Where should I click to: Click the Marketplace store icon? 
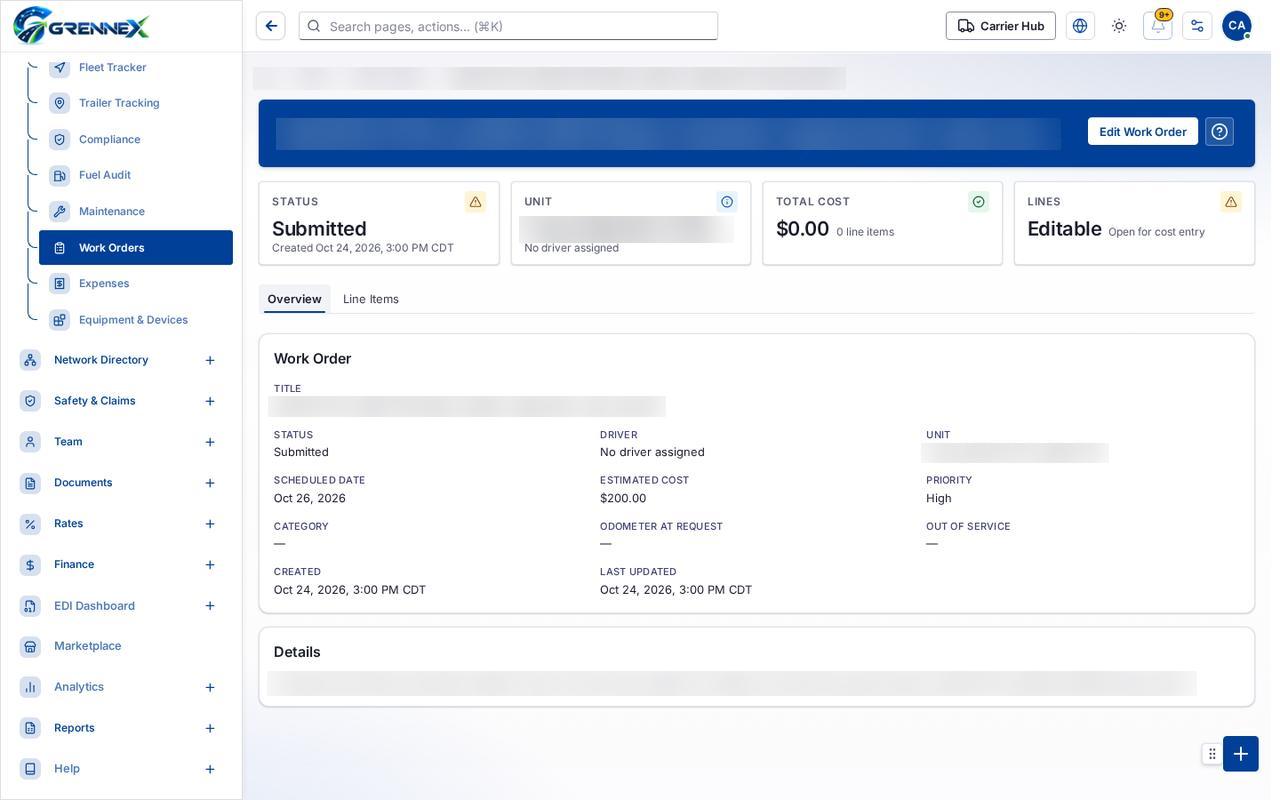pyautogui.click(x=31, y=646)
